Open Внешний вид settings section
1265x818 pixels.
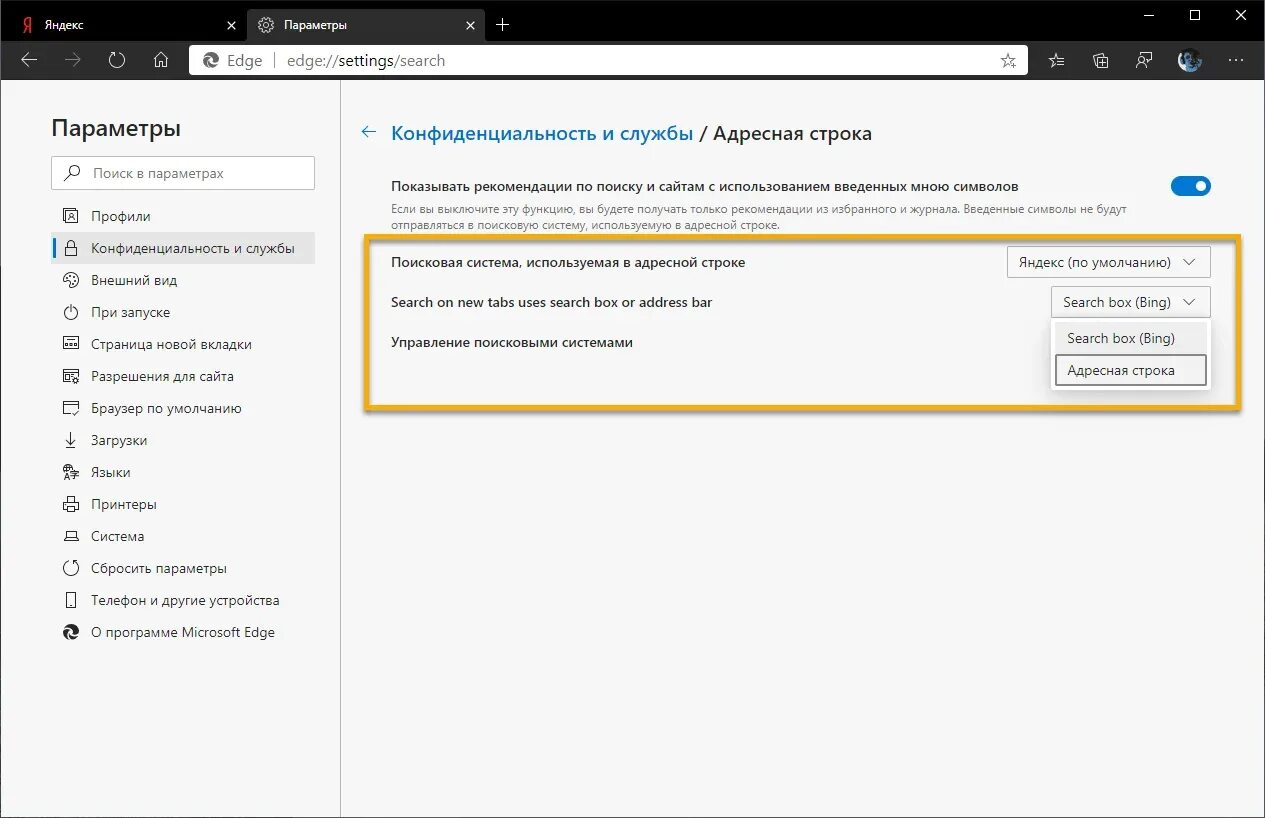pos(183,280)
